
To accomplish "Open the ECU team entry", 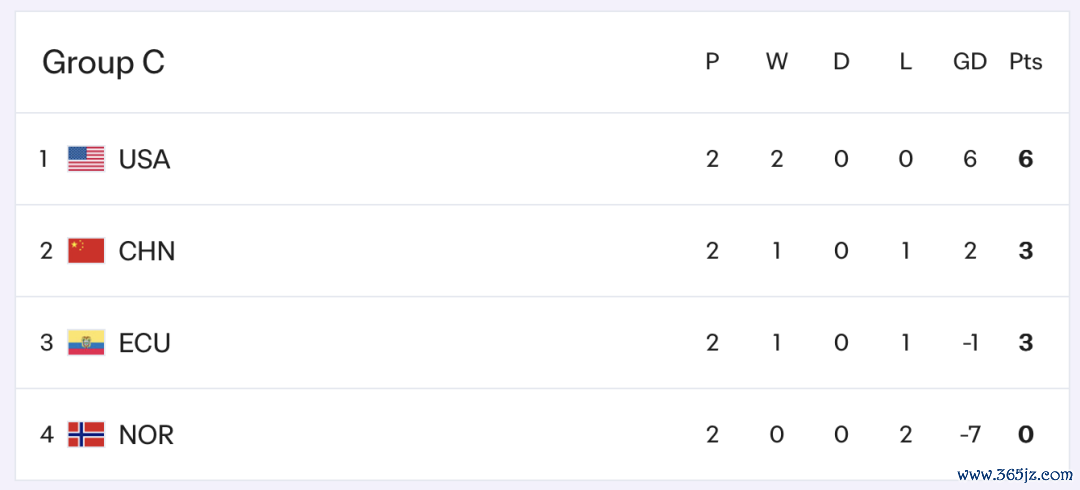I will click(x=145, y=343).
